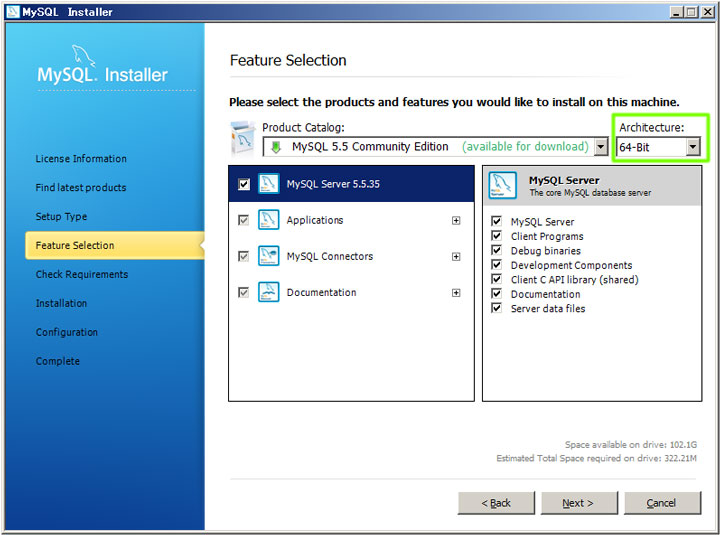Uncheck Client C API library (shared)

click(496, 279)
